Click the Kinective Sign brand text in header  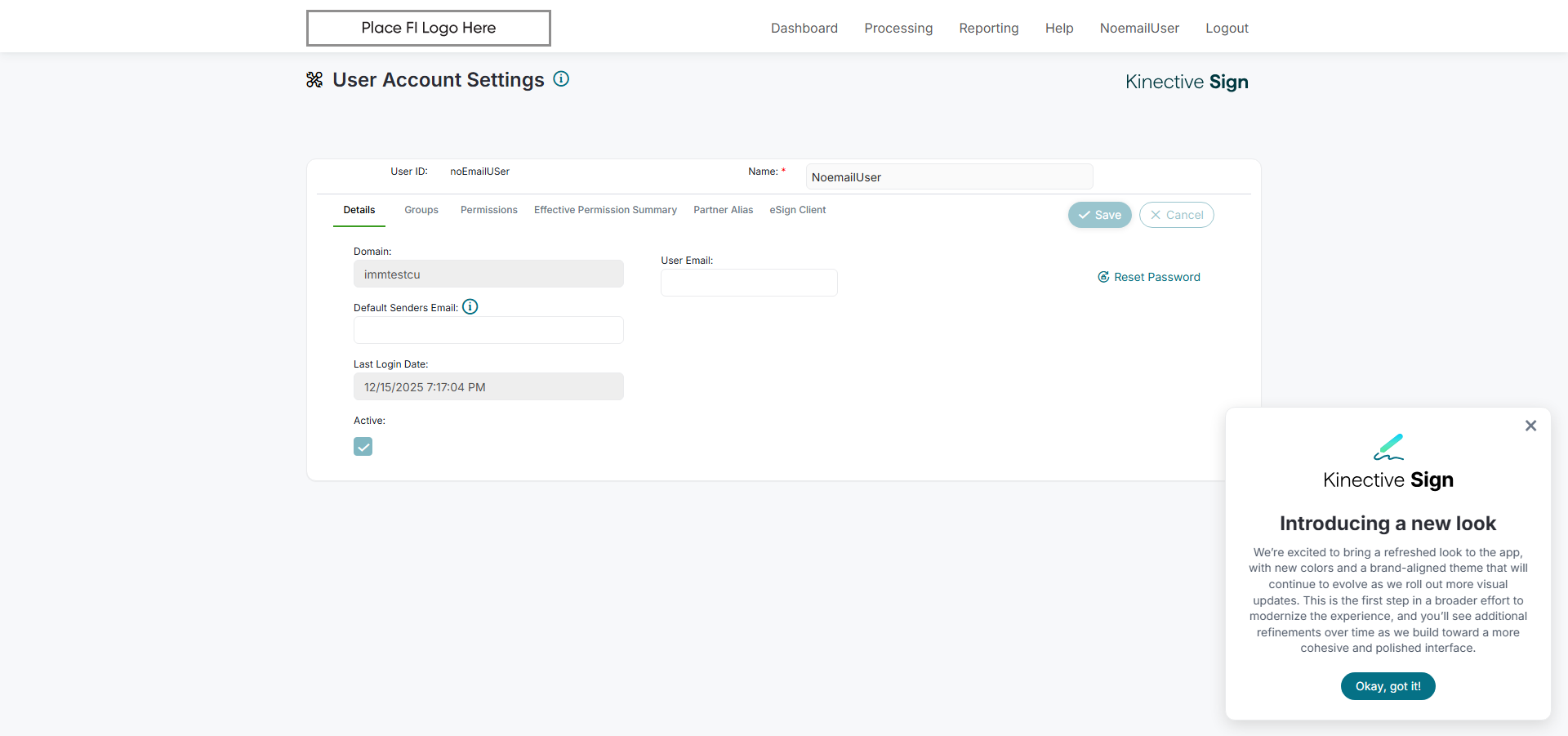pyautogui.click(x=1187, y=82)
